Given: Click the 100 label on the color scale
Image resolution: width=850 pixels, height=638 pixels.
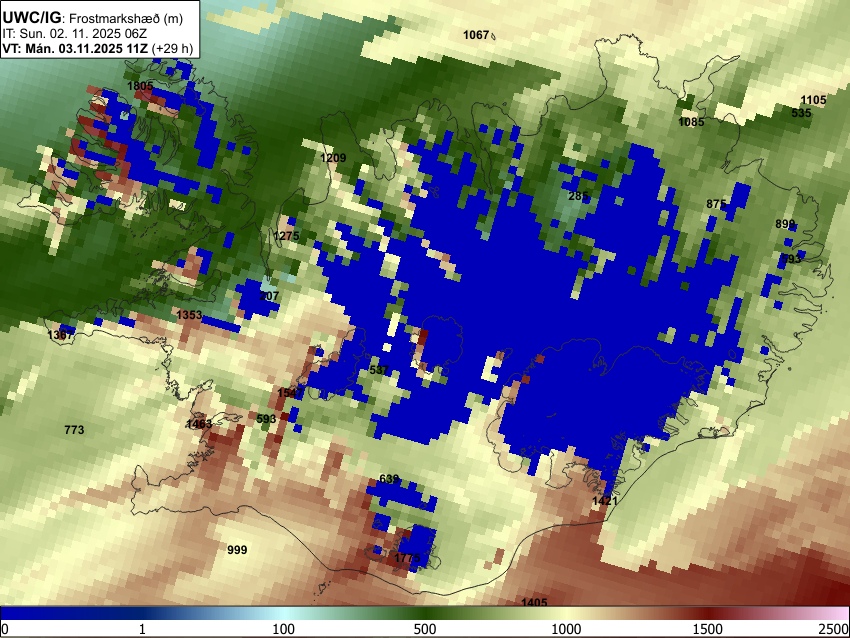Looking at the screenshot, I should coord(284,629).
